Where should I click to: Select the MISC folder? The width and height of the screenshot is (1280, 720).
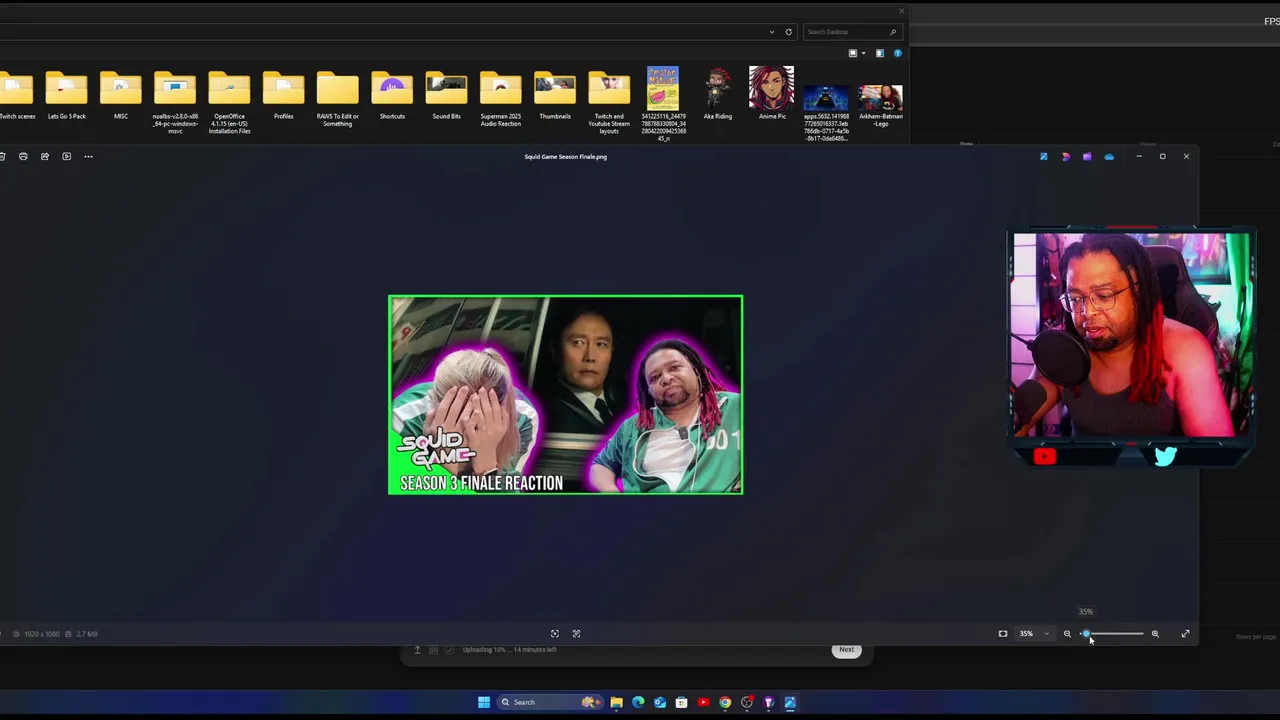[120, 97]
